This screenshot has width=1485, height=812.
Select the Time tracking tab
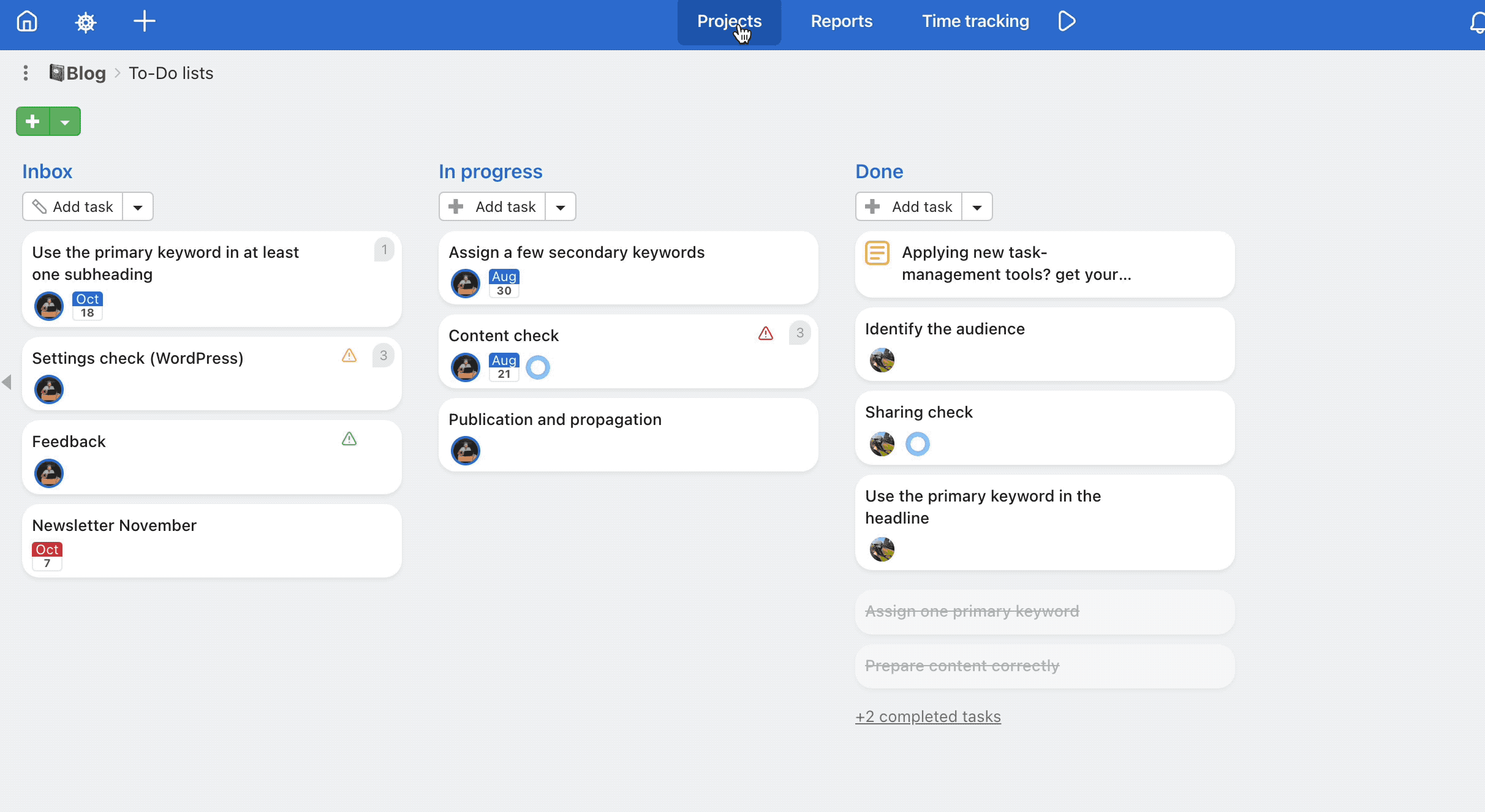[975, 21]
